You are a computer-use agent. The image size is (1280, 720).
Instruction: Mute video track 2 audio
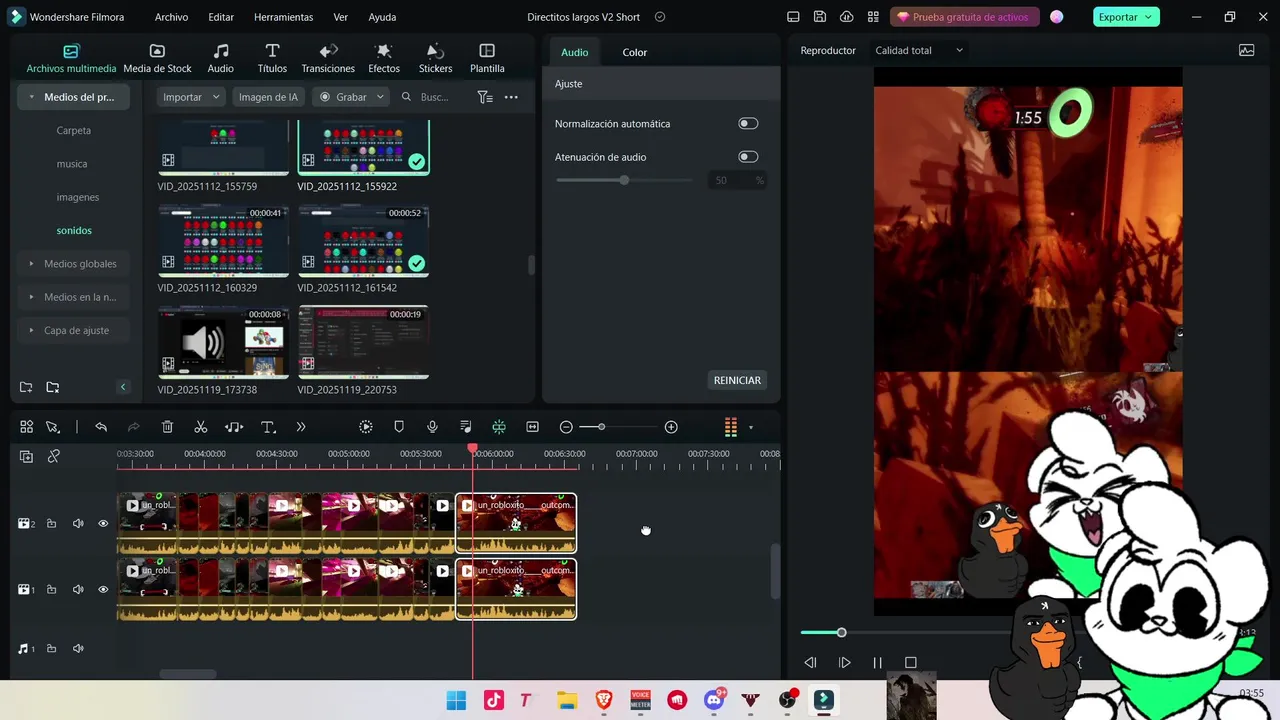(78, 523)
